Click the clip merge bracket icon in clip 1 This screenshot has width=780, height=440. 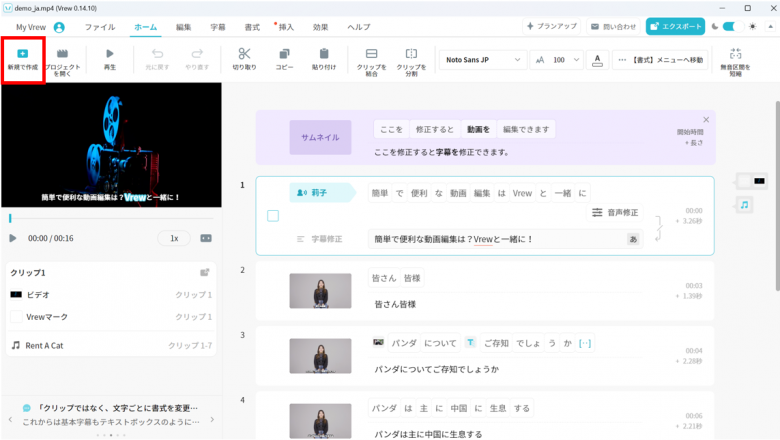pos(659,229)
